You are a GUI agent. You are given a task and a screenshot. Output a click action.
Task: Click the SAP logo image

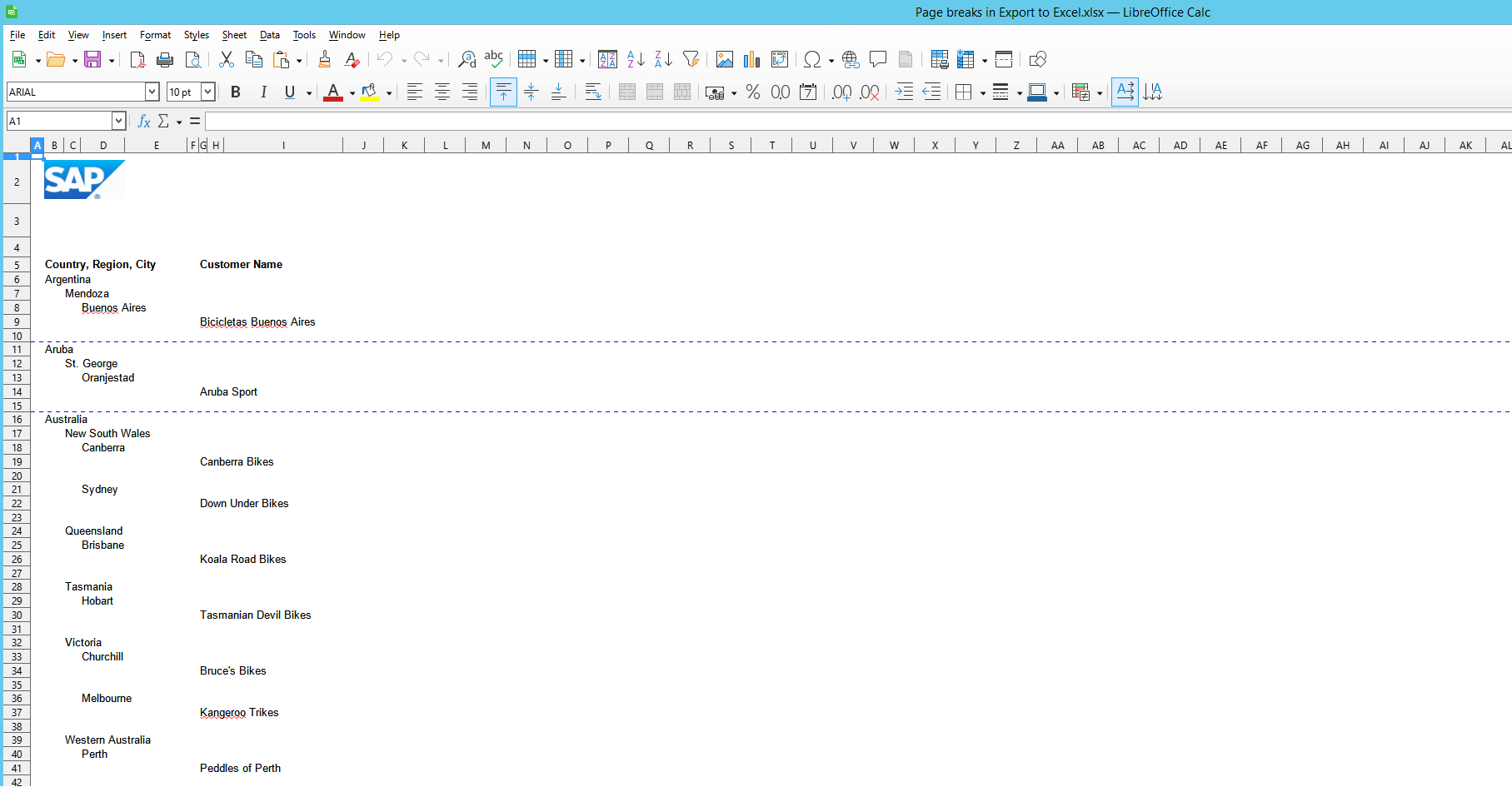tap(84, 180)
